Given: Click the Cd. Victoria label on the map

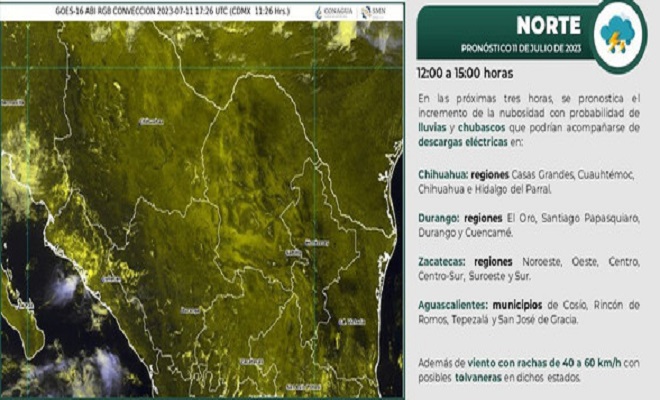Looking at the screenshot, I should pos(352,321).
